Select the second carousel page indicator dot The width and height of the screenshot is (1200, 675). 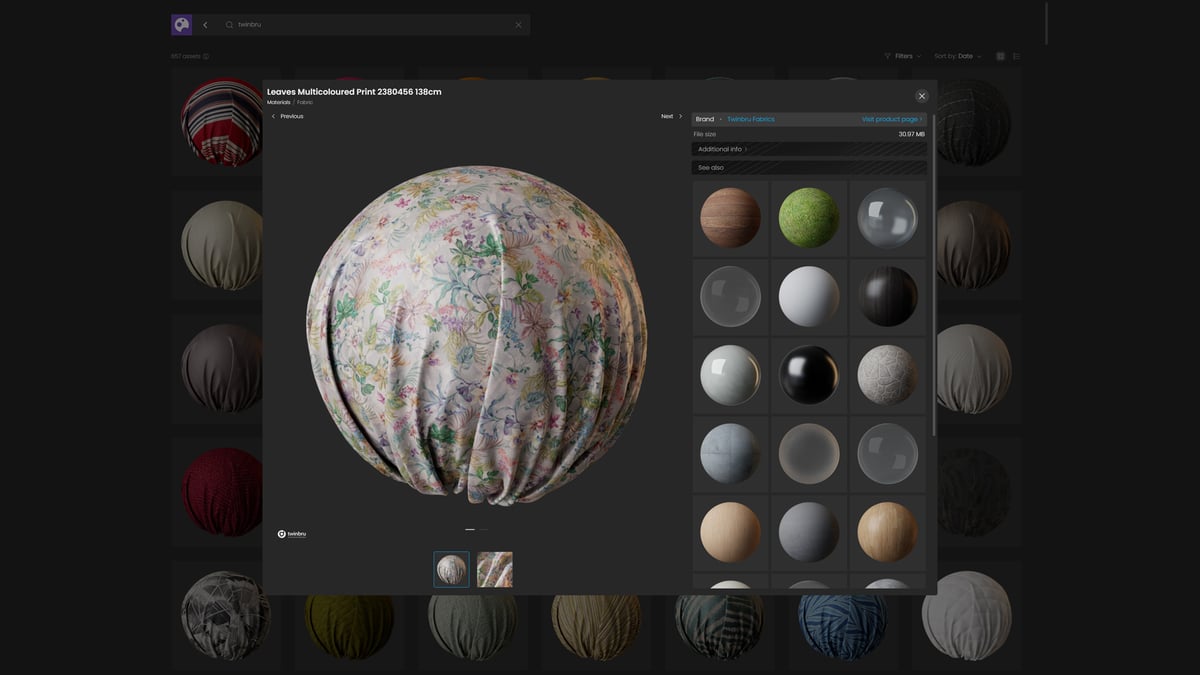(483, 530)
